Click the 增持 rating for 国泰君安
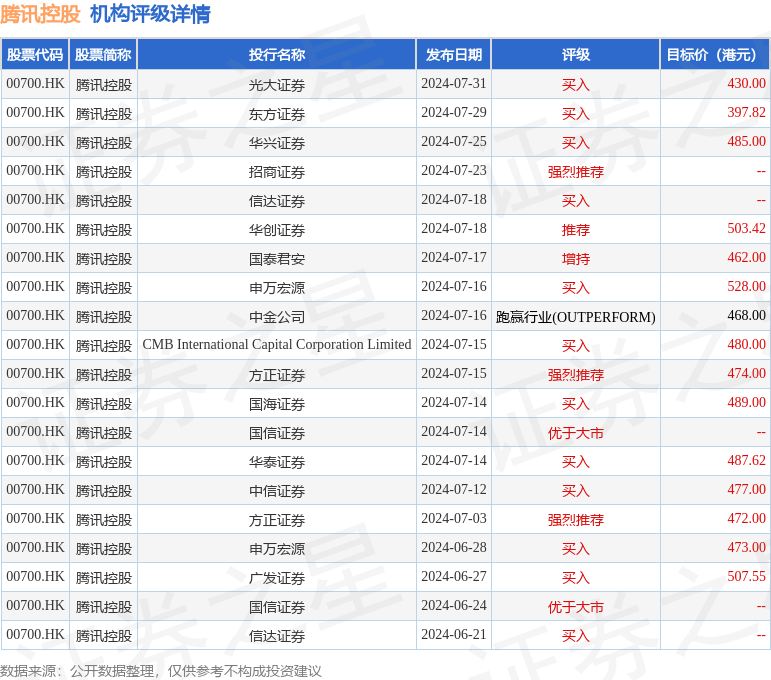Image resolution: width=771 pixels, height=680 pixels. 576,259
